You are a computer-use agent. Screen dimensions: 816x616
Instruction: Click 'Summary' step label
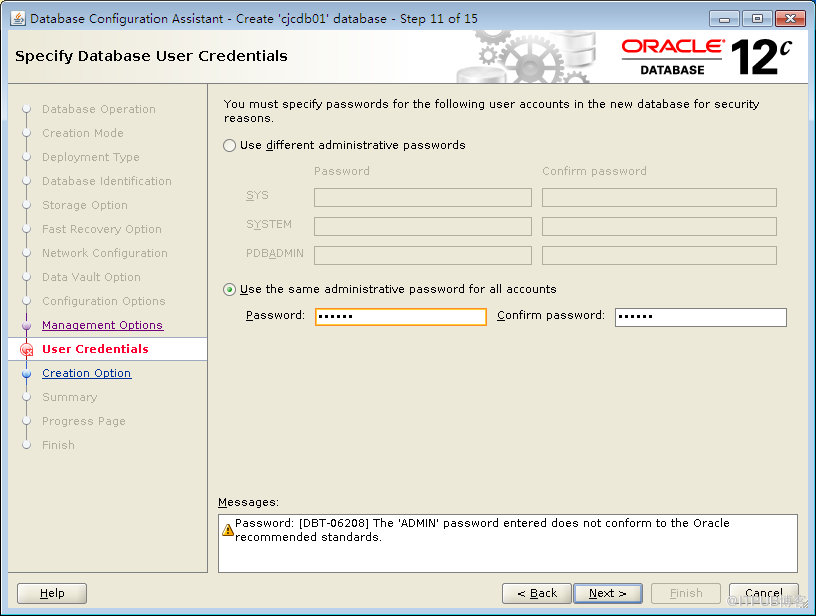[70, 397]
